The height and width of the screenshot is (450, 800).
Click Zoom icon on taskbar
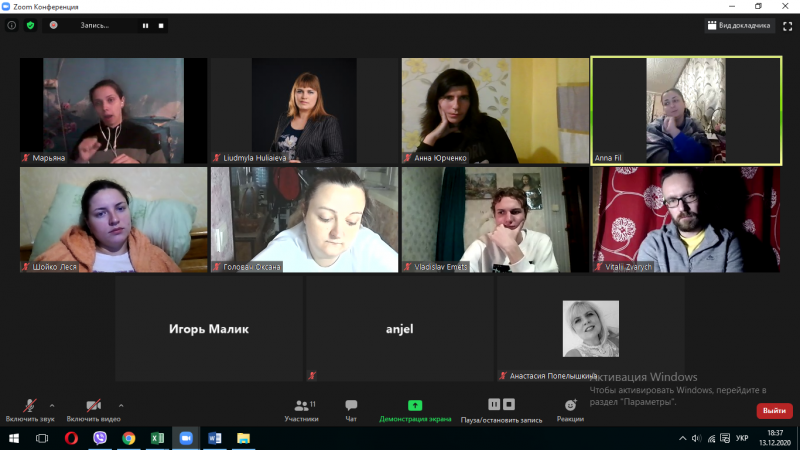186,438
